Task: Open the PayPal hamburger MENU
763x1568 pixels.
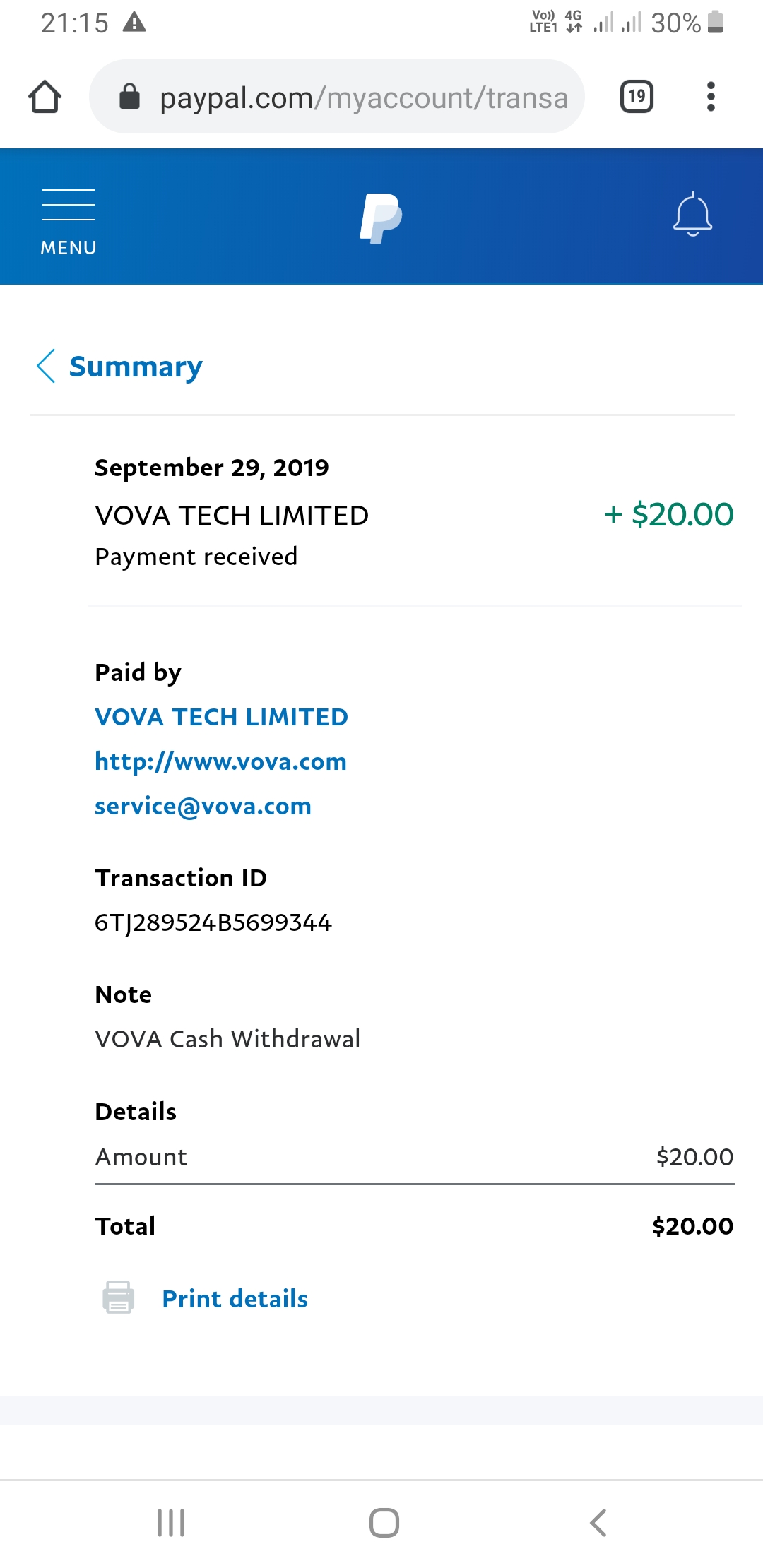Action: pyautogui.click(x=68, y=221)
